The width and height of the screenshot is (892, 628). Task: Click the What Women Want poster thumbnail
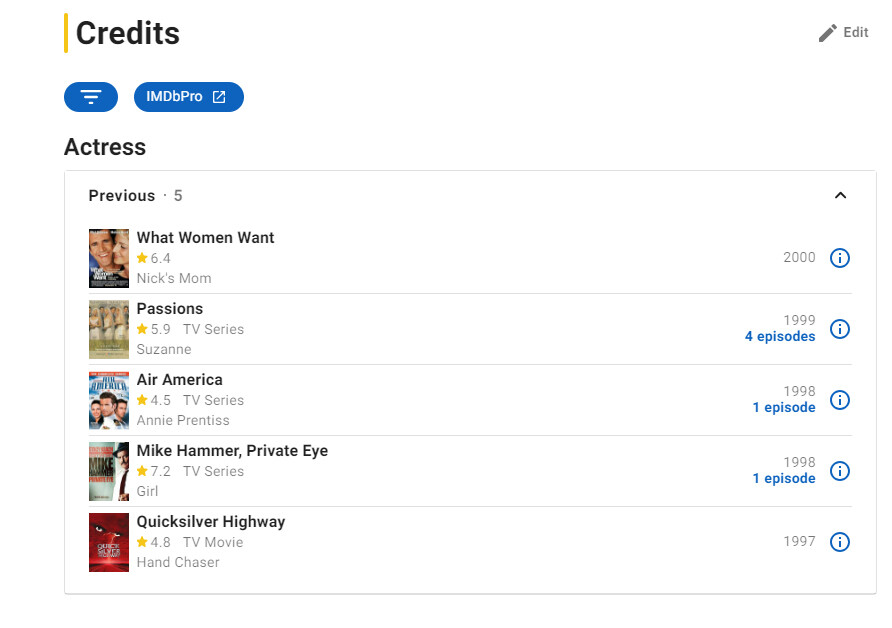109,258
